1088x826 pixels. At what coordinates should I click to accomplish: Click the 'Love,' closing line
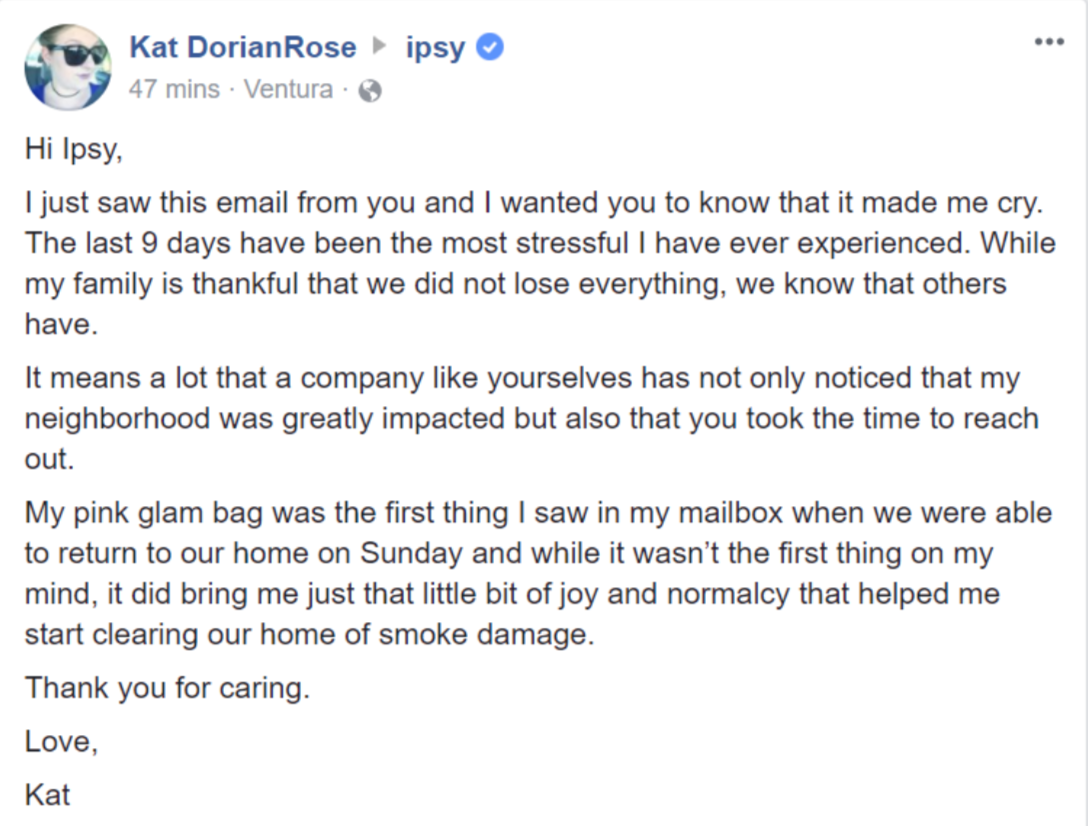[x=62, y=742]
